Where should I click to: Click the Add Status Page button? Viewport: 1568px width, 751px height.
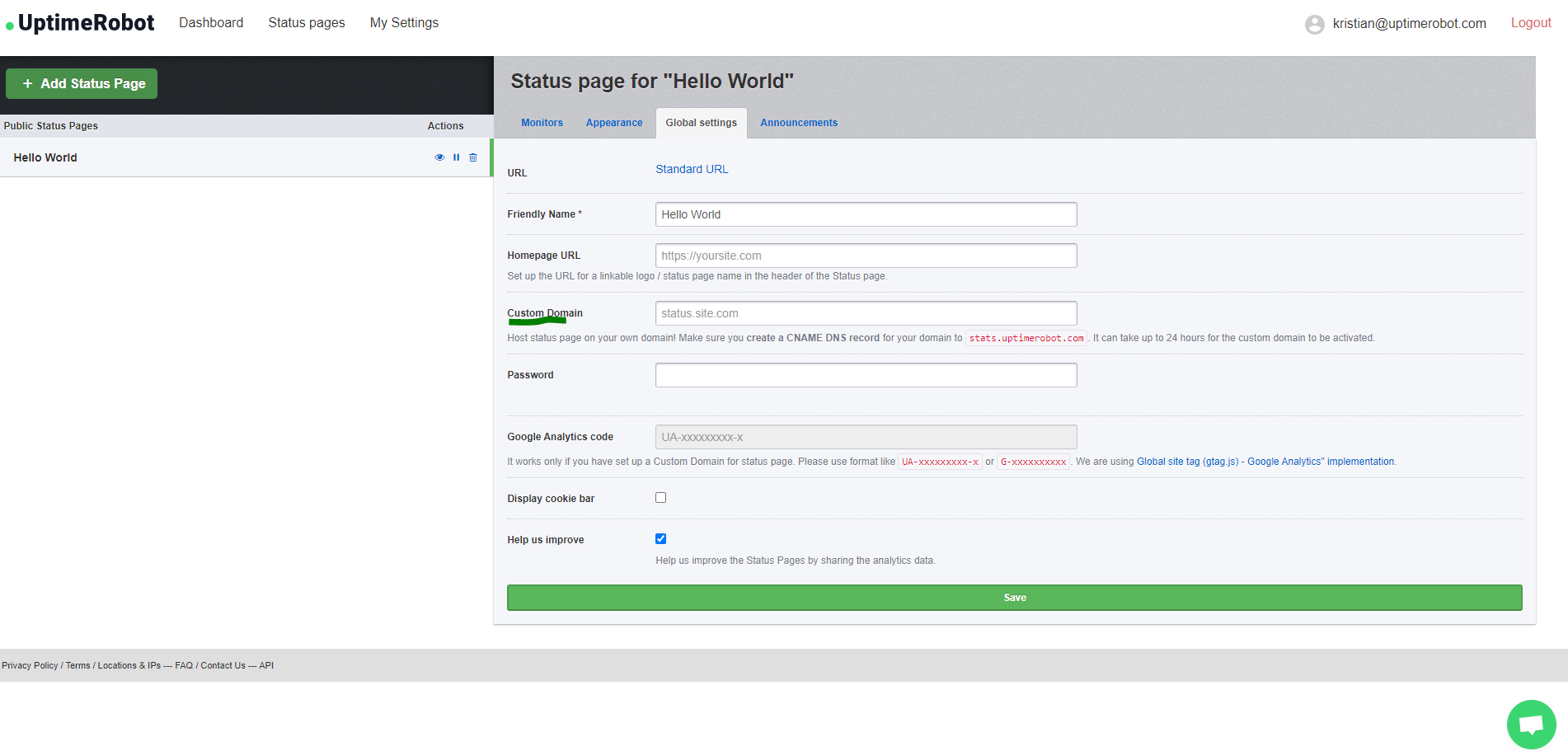pyautogui.click(x=82, y=83)
